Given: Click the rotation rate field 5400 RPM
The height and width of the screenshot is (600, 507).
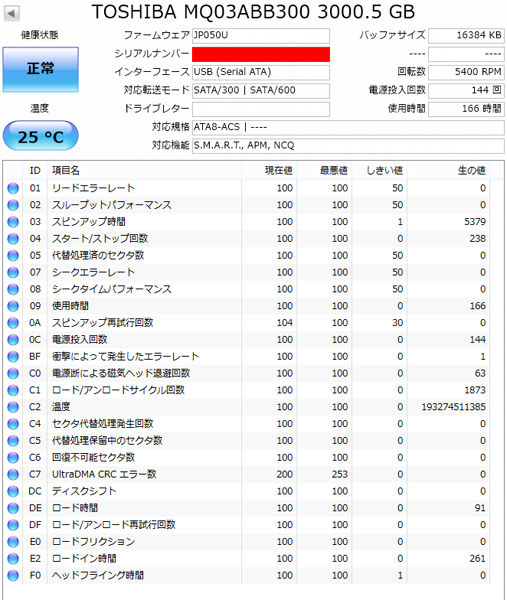Looking at the screenshot, I should point(466,72).
